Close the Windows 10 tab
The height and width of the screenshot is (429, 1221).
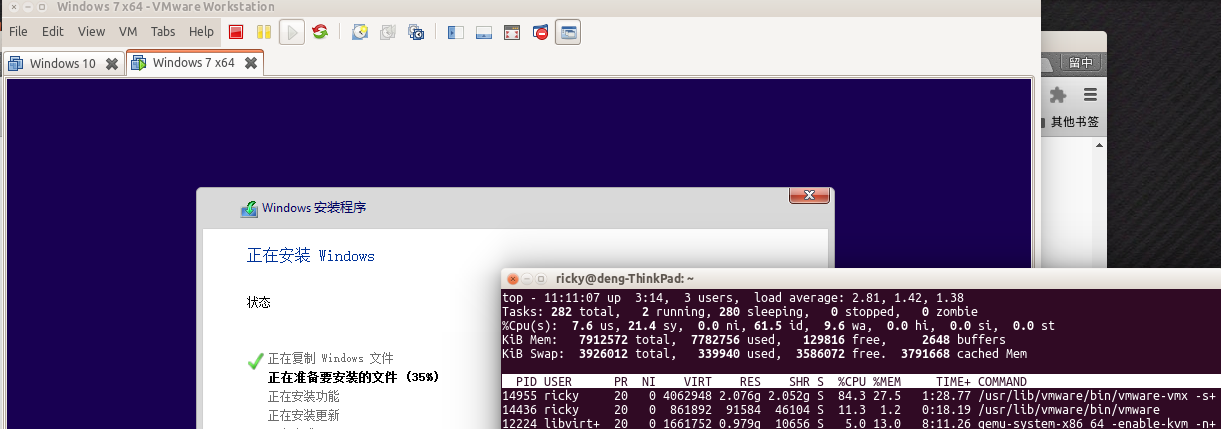pos(112,64)
